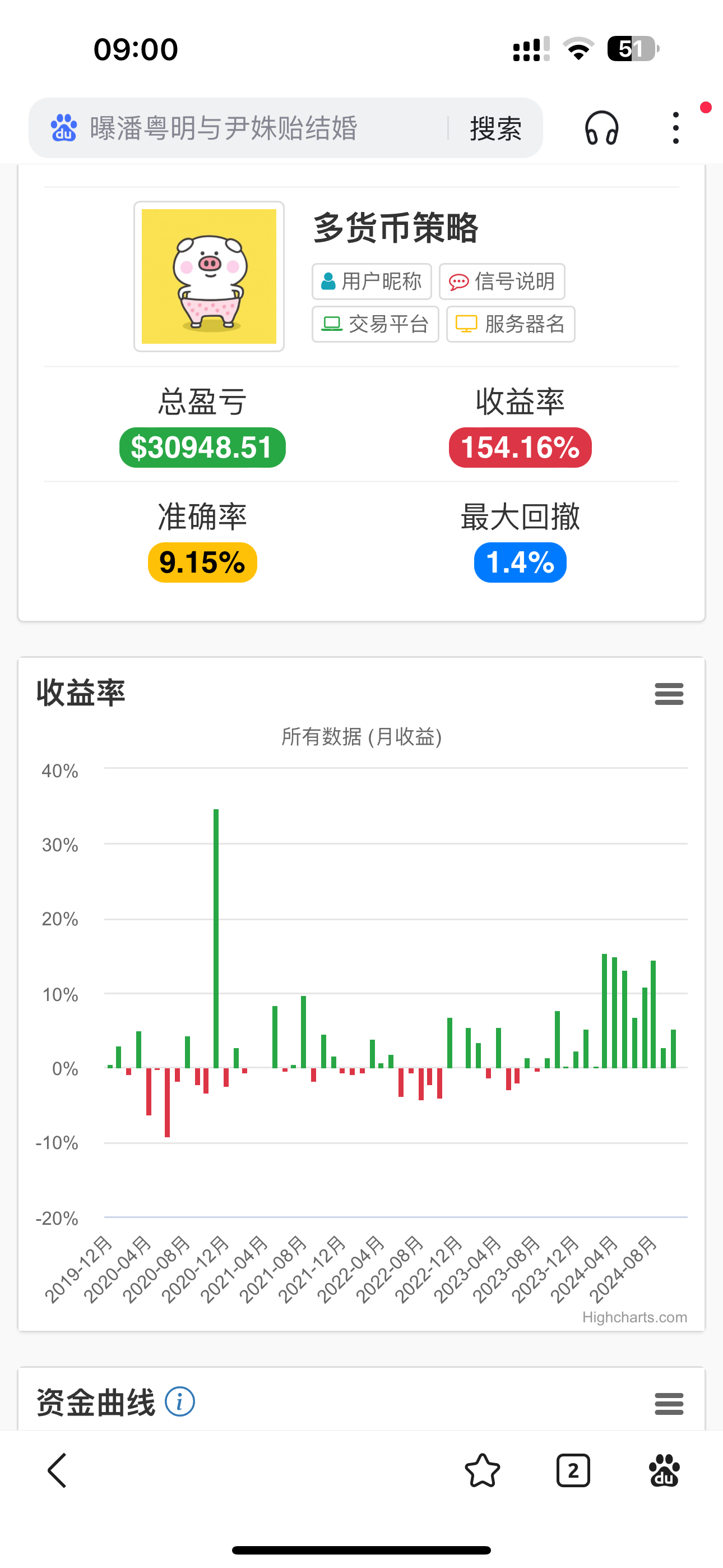Tap the 2019-12月 axis label
Image resolution: width=723 pixels, height=1568 pixels.
tap(79, 1269)
